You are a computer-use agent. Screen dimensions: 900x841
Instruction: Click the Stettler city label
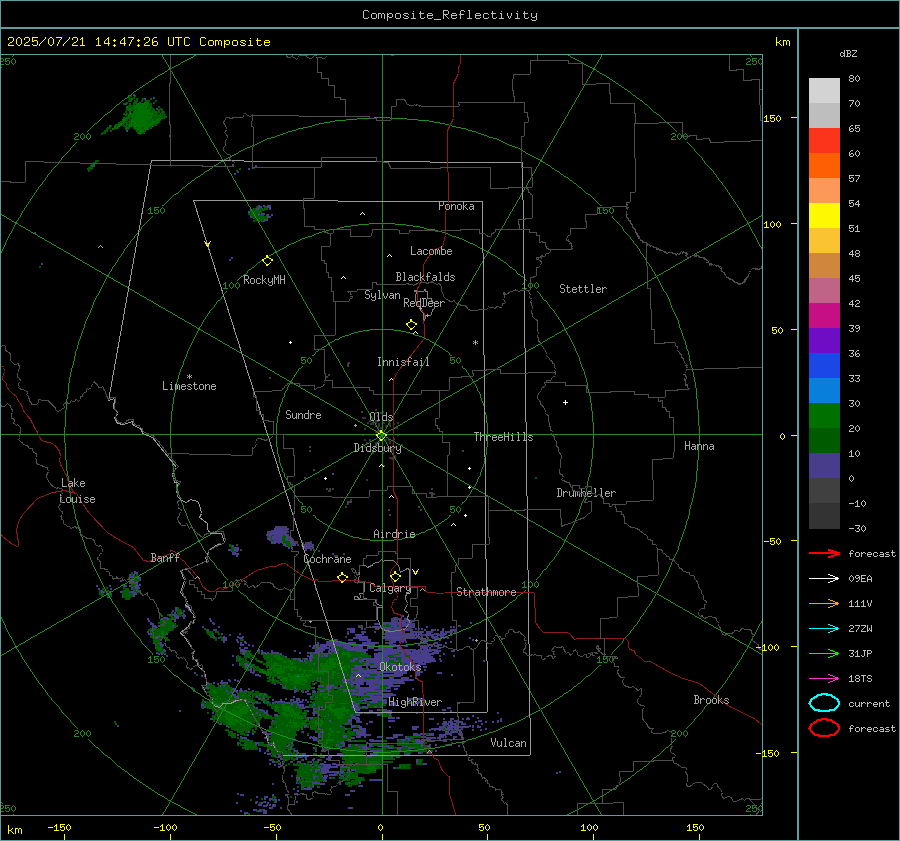point(583,289)
